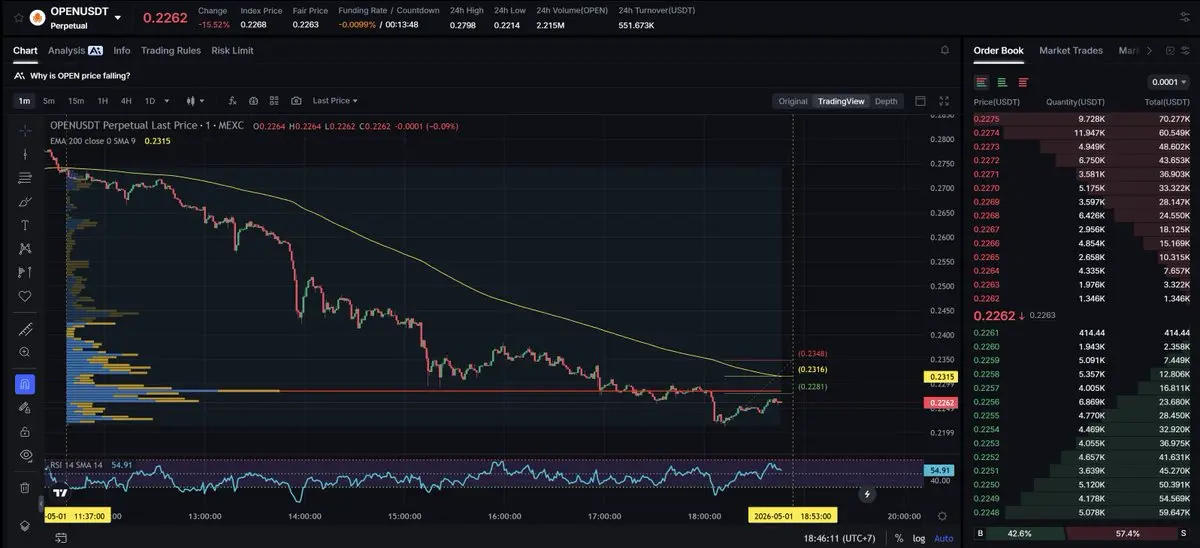1200x548 pixels.
Task: Switch to the TradingView chart view
Action: (x=841, y=101)
